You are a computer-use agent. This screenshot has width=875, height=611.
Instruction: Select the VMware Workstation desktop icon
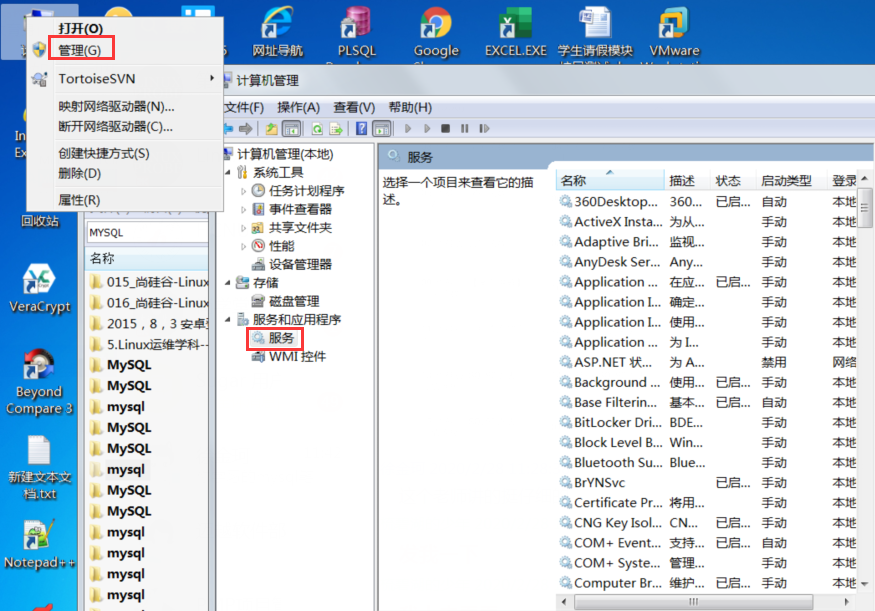tap(674, 31)
